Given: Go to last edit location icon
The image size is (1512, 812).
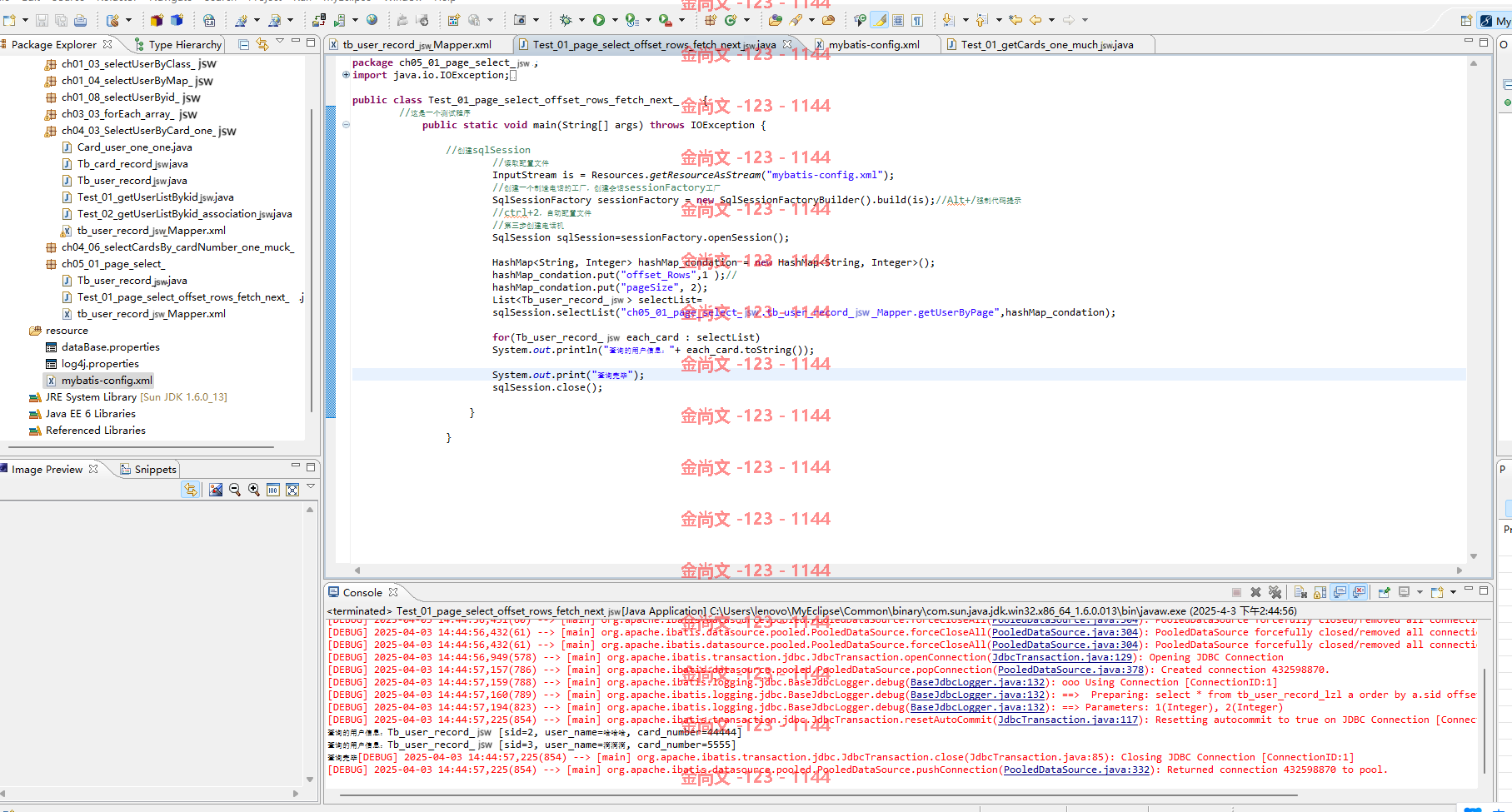Looking at the screenshot, I should pyautogui.click(x=1015, y=20).
